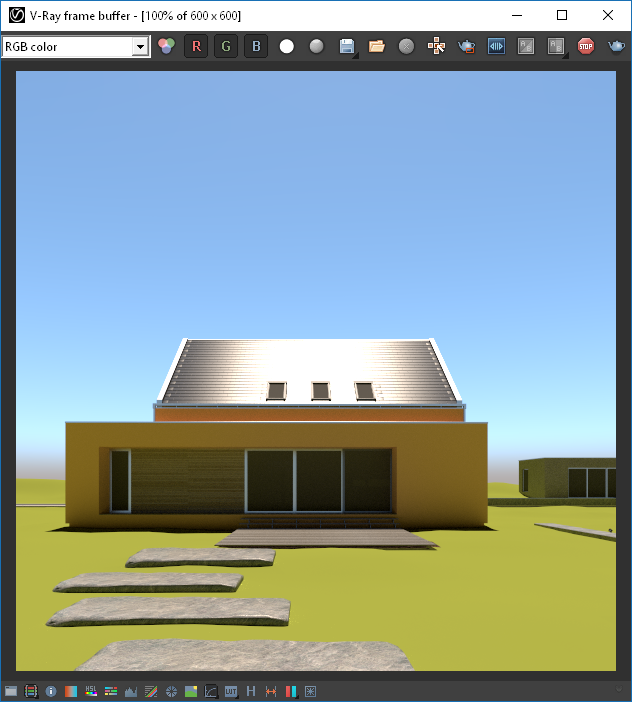This screenshot has height=702, width=632.
Task: Toggle HSL color correction
Action: (x=91, y=691)
